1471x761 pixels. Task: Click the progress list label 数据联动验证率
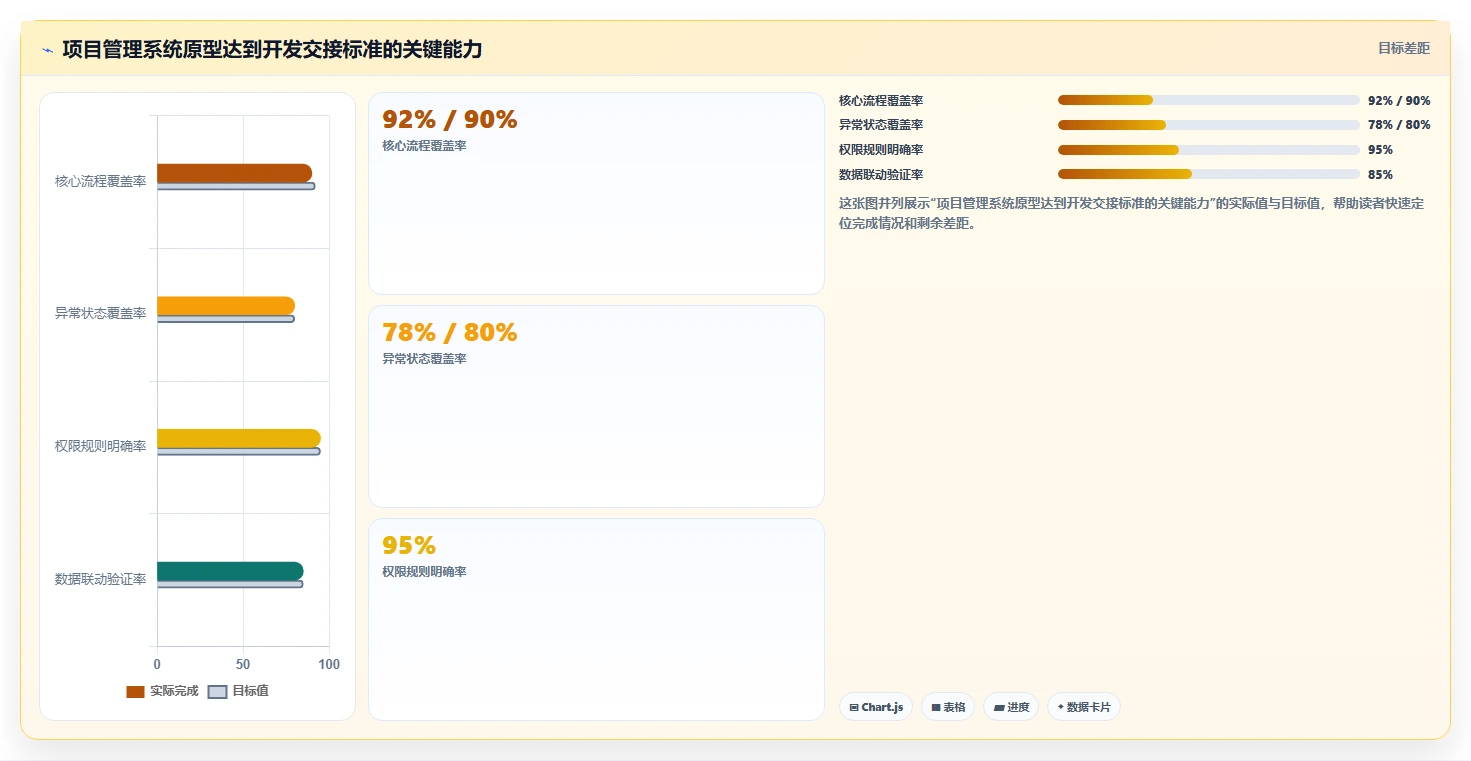[x=881, y=175]
